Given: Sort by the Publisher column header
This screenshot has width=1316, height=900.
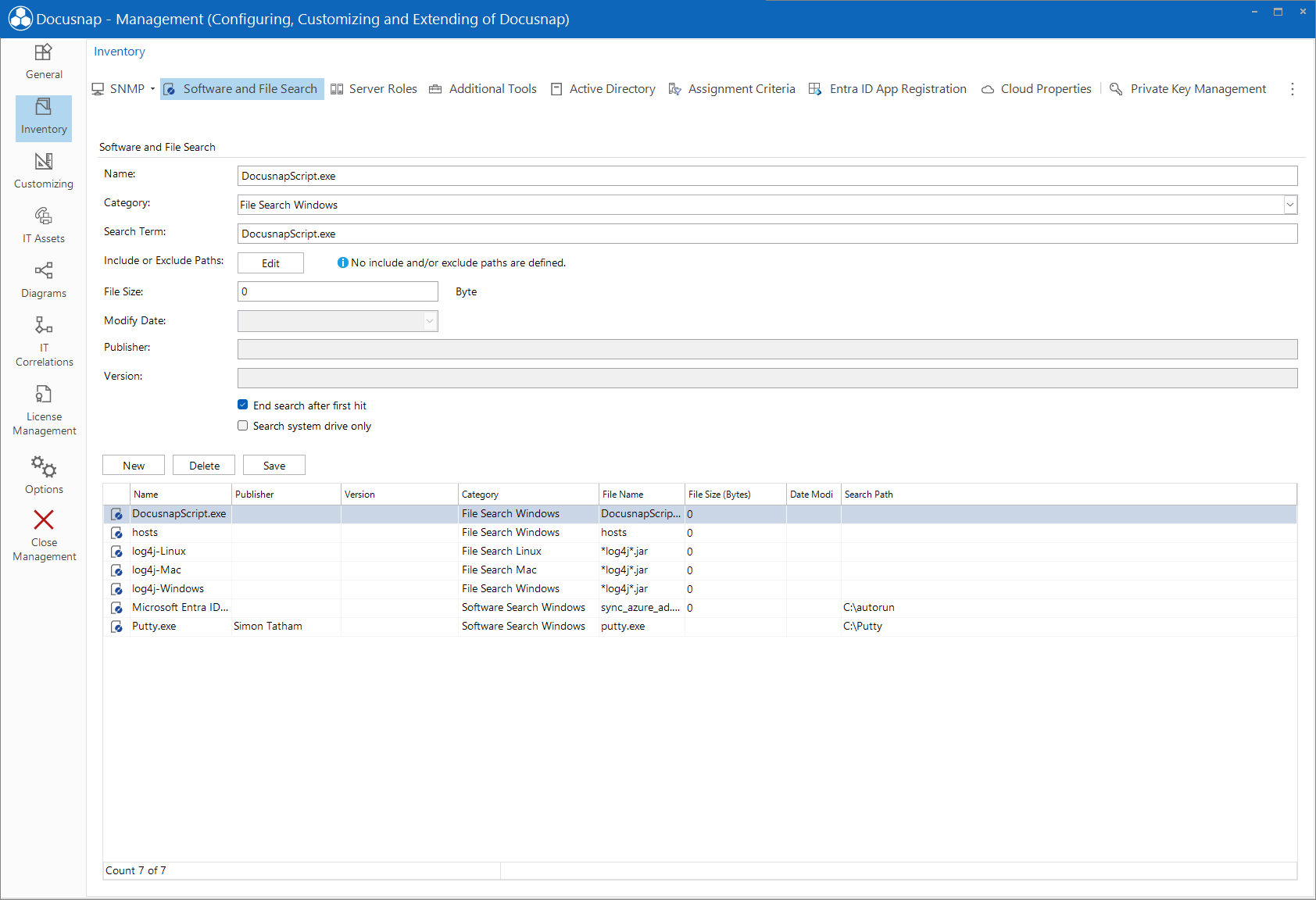Looking at the screenshot, I should pos(286,495).
